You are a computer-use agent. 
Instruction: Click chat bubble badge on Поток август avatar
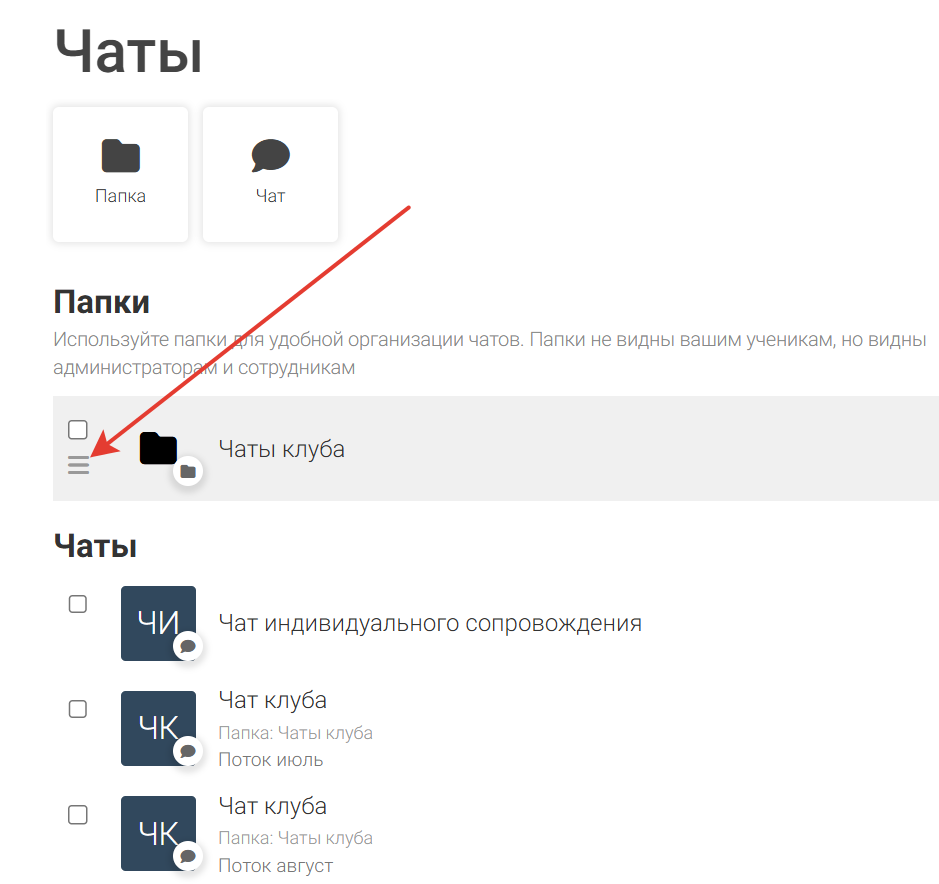point(188,856)
